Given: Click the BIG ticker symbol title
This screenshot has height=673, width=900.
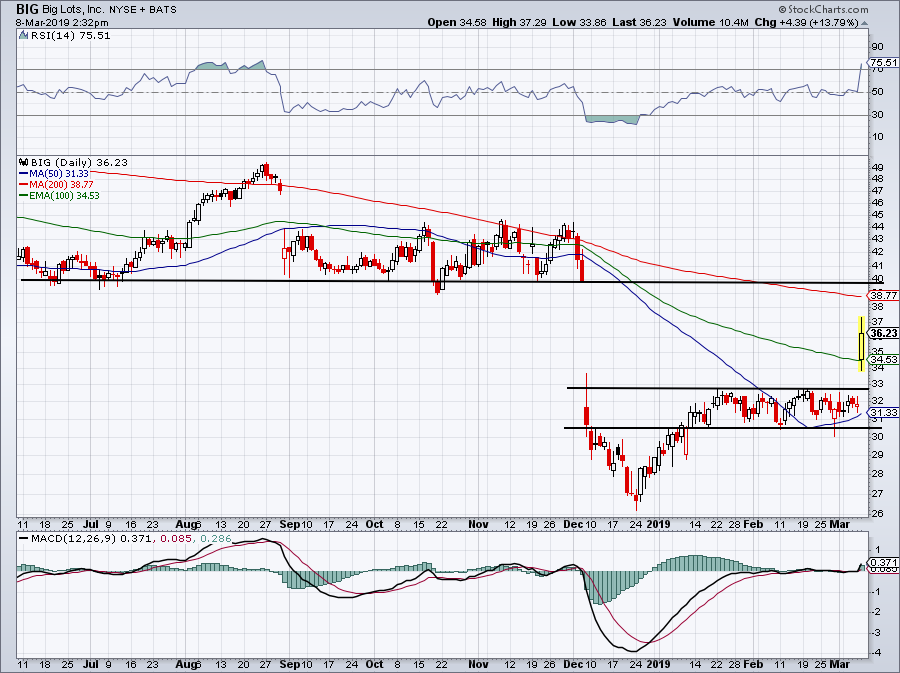Looking at the screenshot, I should pyautogui.click(x=27, y=9).
